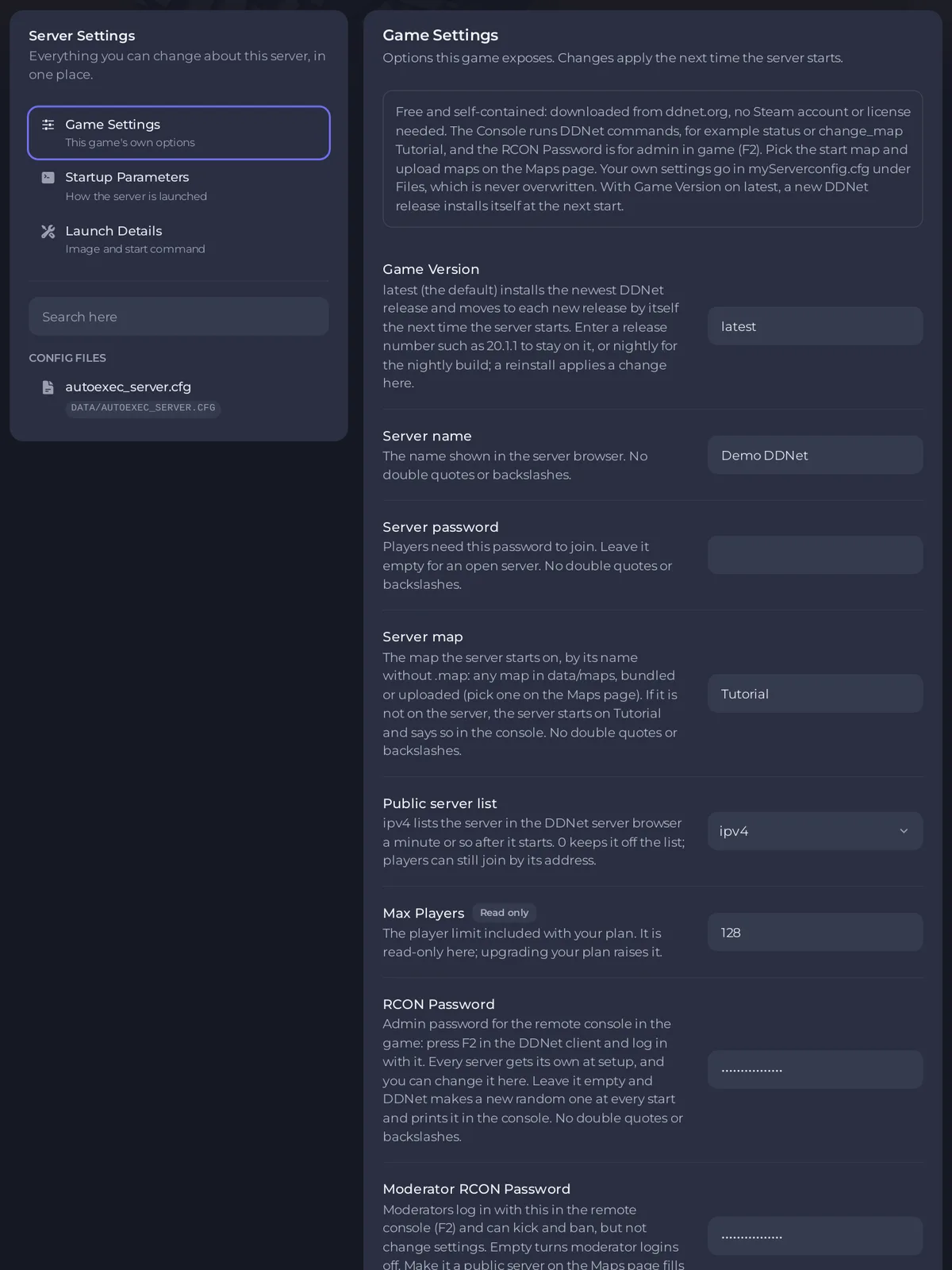Click the Game Settings sliders icon
This screenshot has width=952, height=1270.
[x=48, y=125]
